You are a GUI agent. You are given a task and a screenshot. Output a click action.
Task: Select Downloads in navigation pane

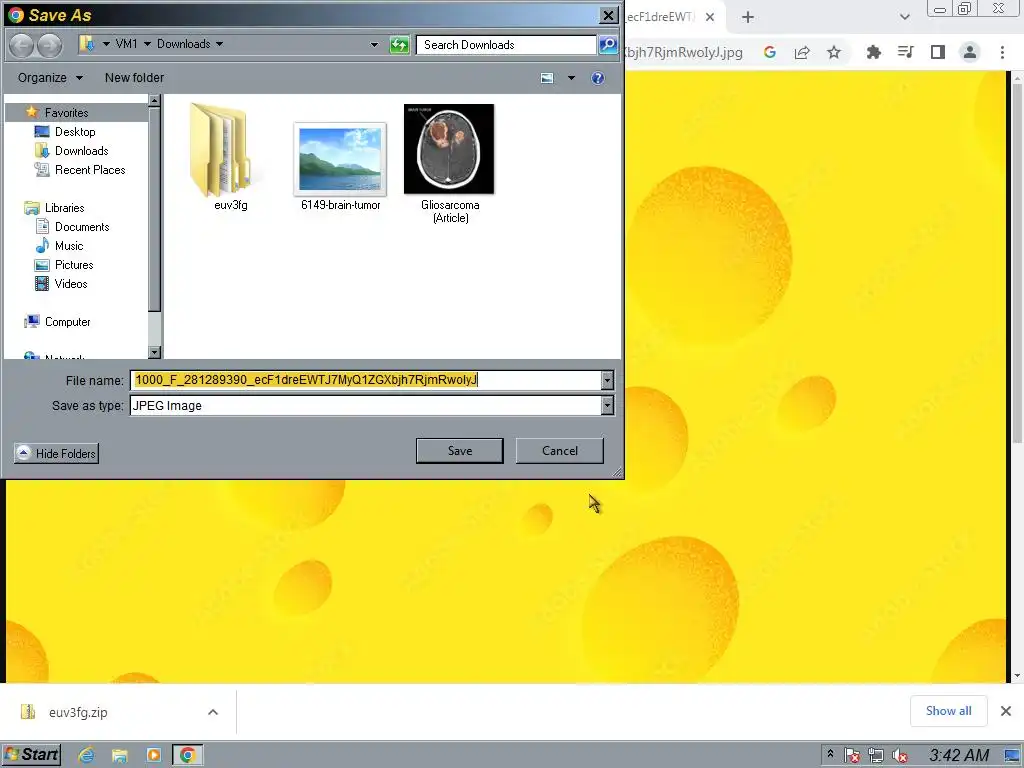coord(81,150)
